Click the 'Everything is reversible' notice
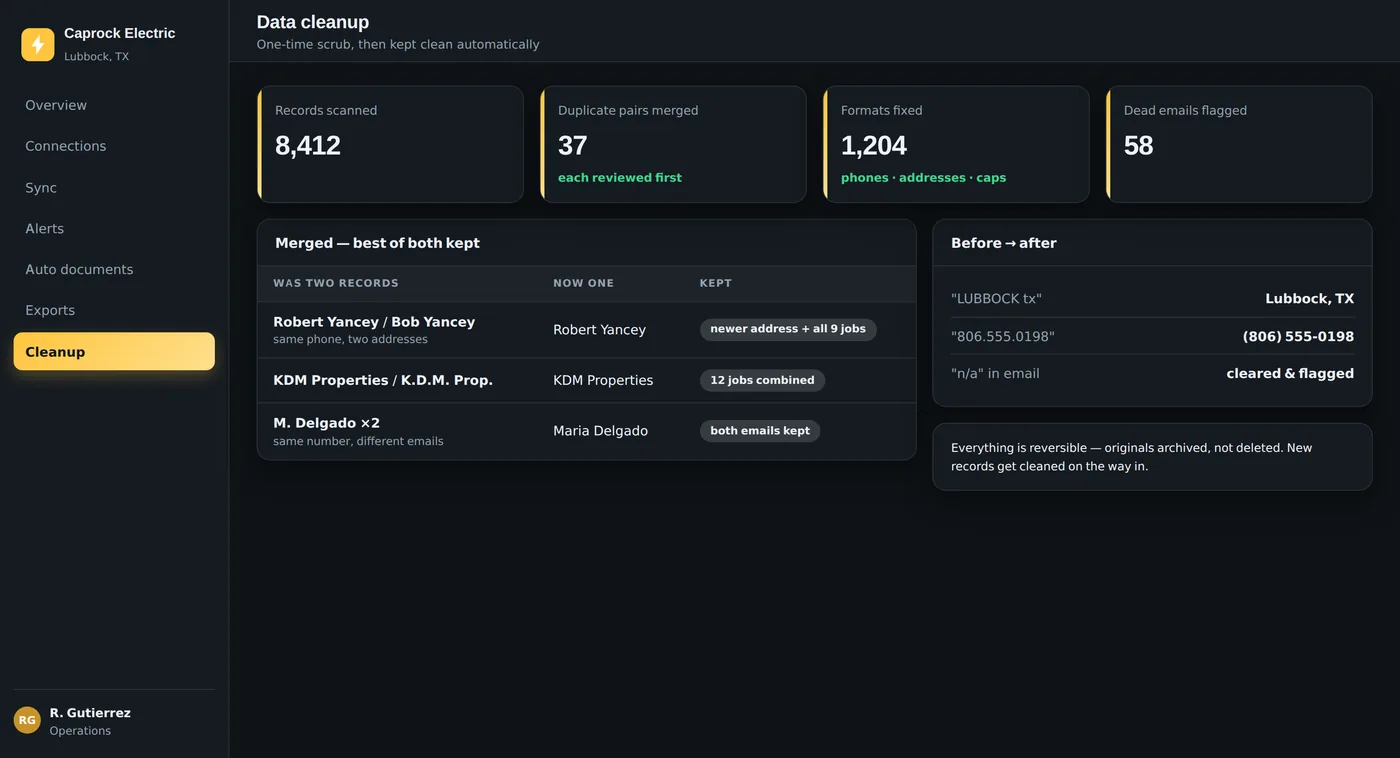The height and width of the screenshot is (758, 1400). click(x=1152, y=457)
